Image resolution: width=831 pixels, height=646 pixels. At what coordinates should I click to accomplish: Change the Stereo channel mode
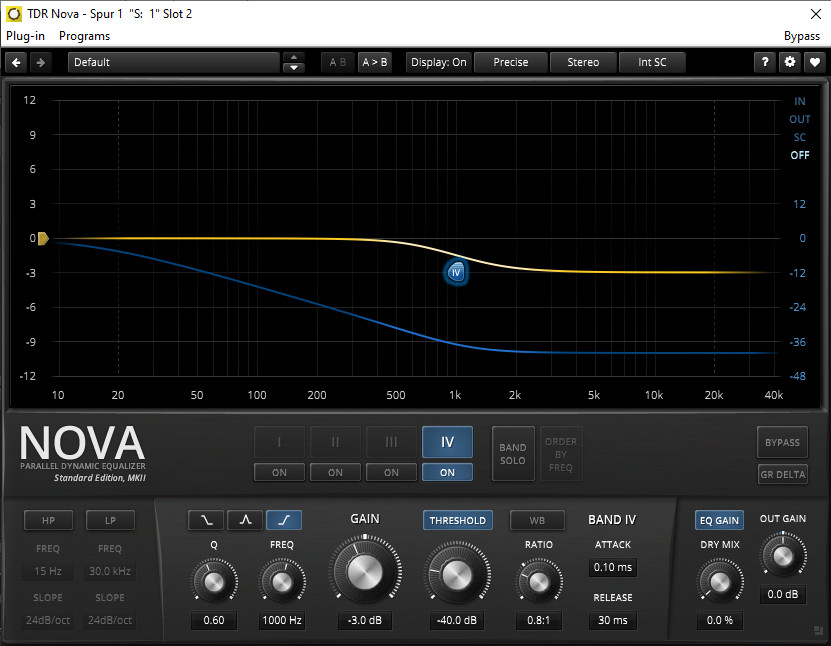pyautogui.click(x=583, y=63)
